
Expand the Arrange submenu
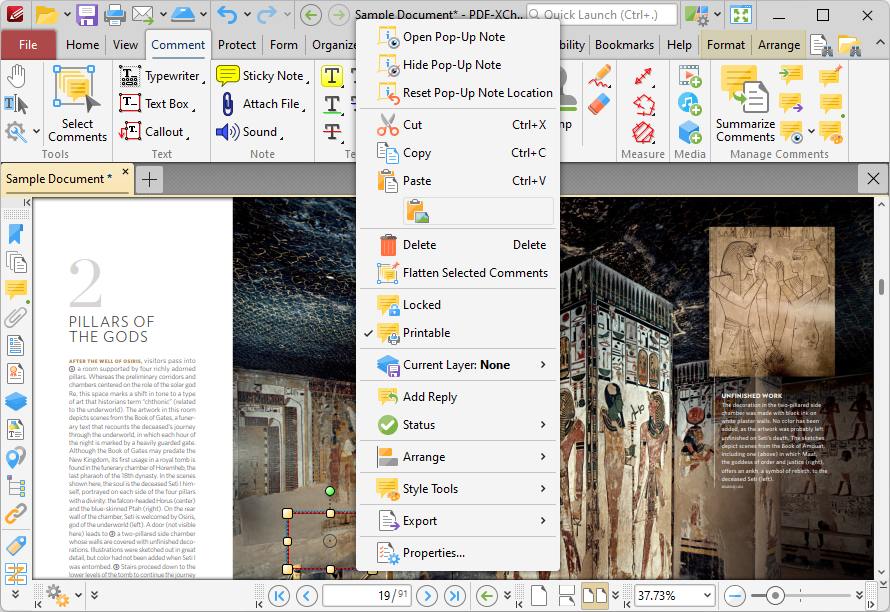457,457
